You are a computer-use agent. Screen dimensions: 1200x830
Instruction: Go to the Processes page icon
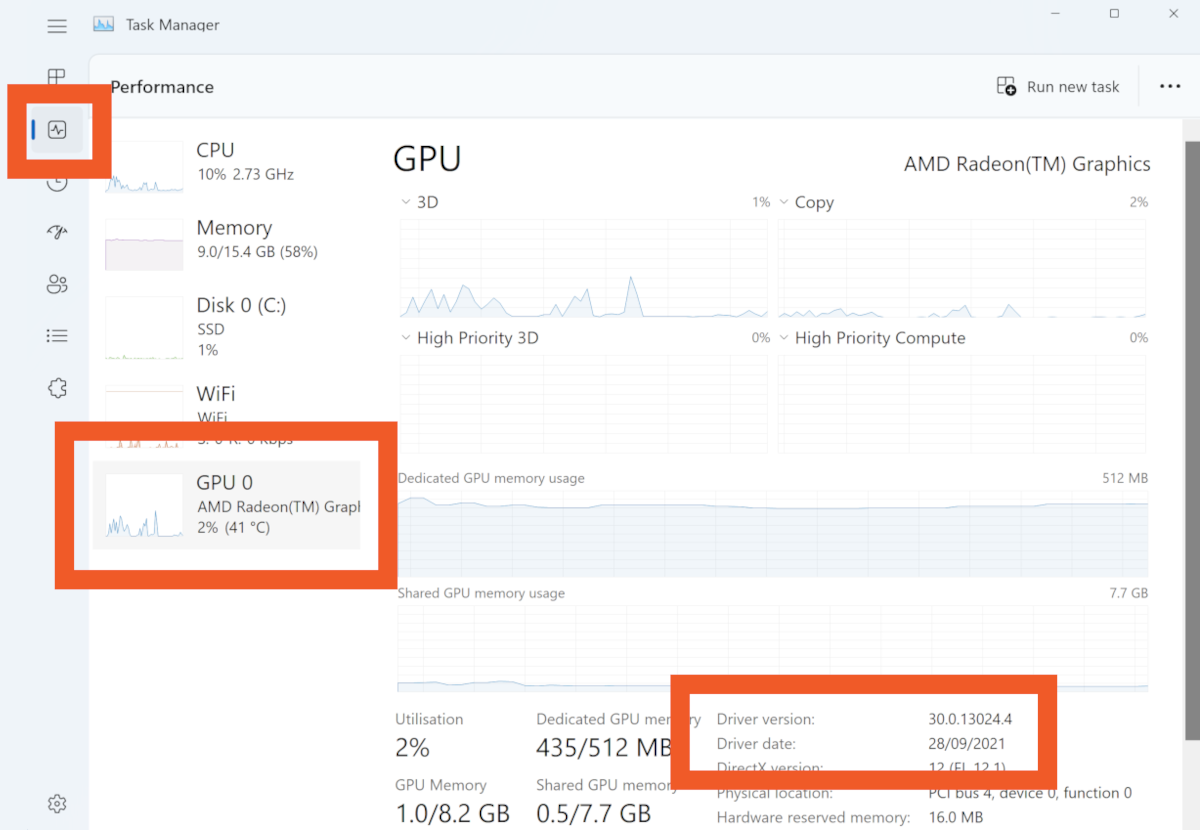click(x=57, y=77)
